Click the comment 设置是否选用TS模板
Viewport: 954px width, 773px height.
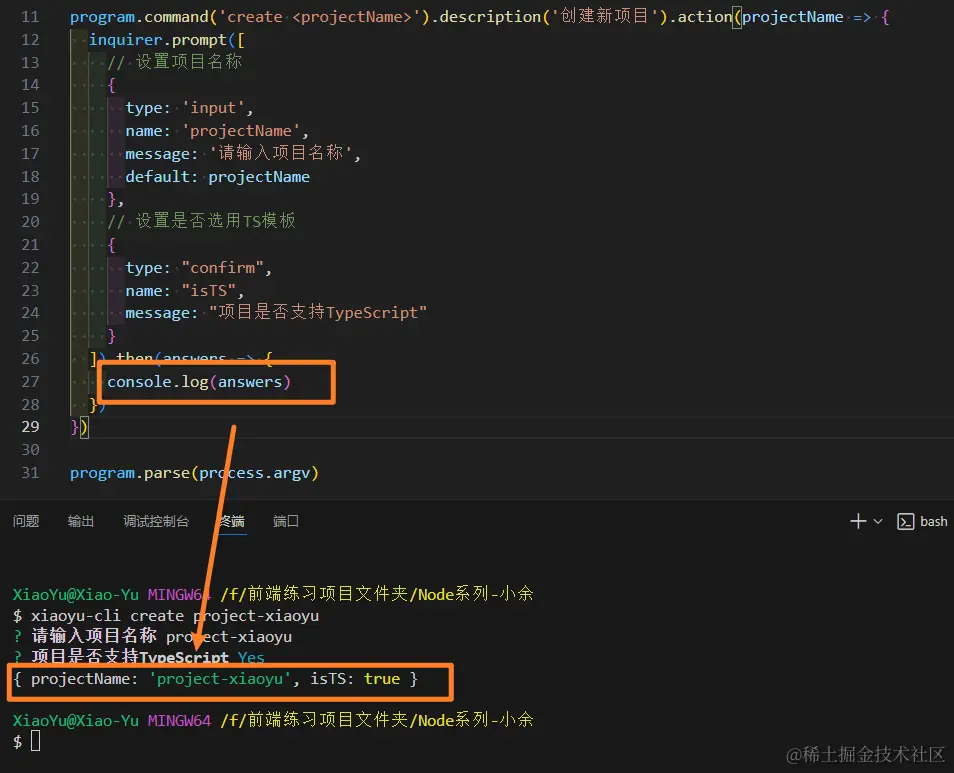click(201, 221)
